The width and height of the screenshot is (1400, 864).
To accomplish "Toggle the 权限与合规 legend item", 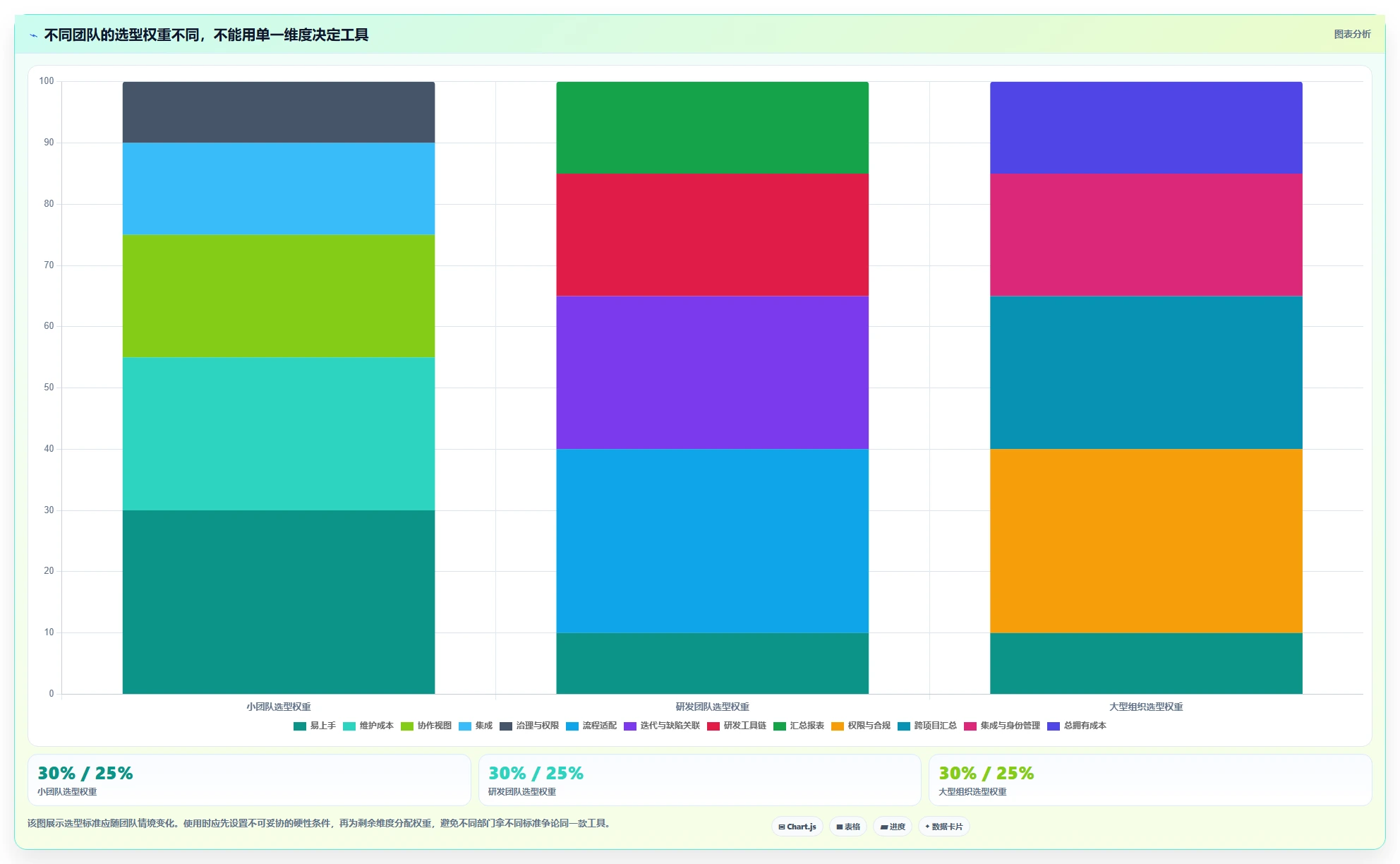I will 861,726.
